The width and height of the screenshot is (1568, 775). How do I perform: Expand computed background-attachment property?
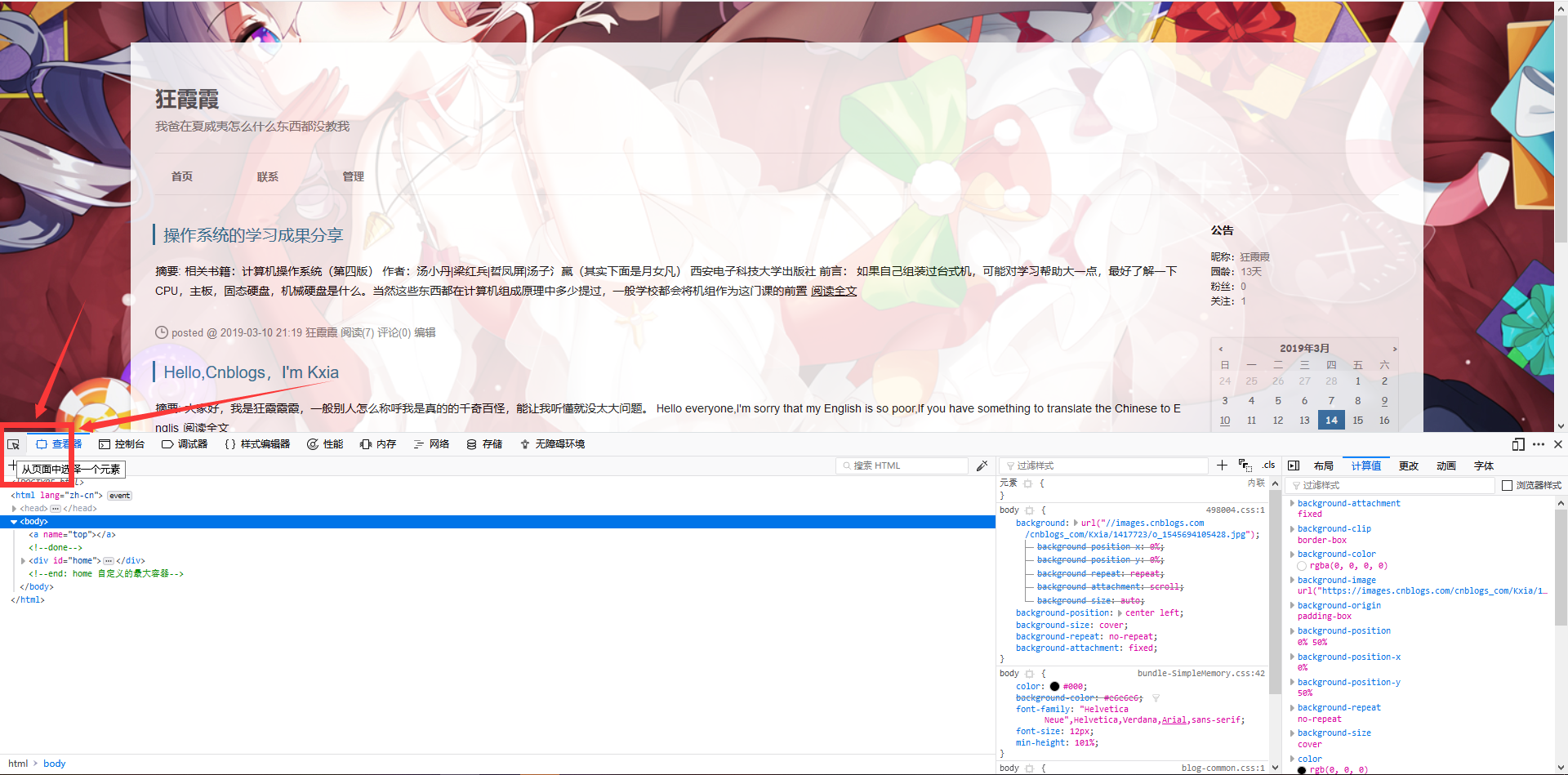tap(1292, 504)
